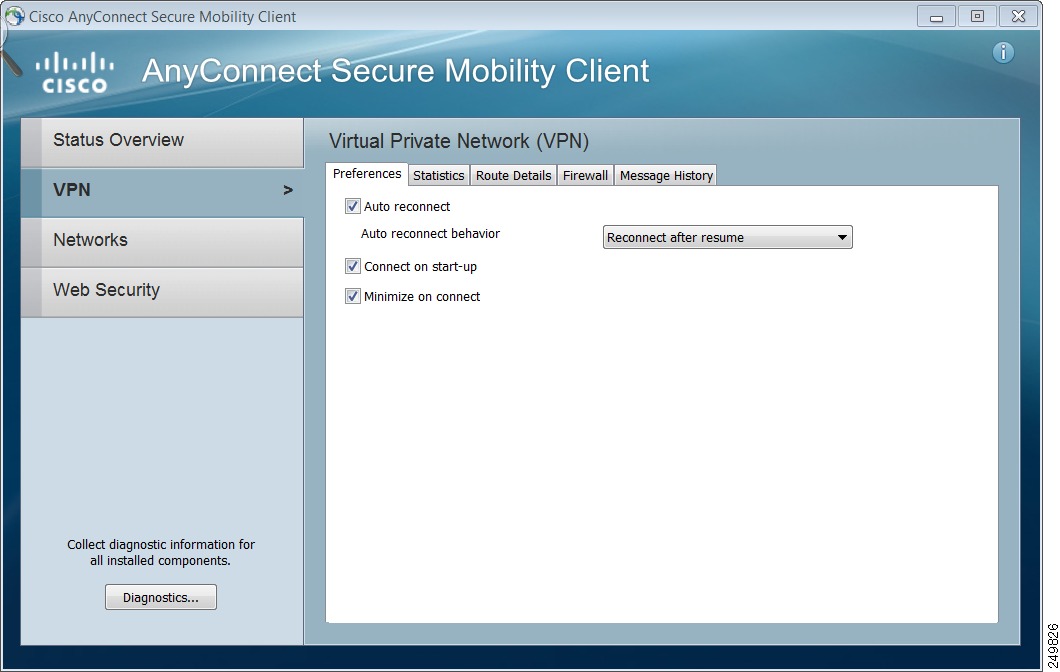The height and width of the screenshot is (672, 1060).
Task: Minimize the AnyConnect window
Action: [936, 17]
